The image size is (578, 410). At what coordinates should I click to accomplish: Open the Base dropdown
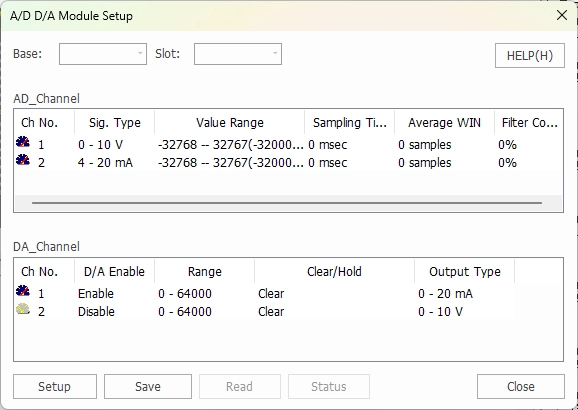[x=103, y=54]
